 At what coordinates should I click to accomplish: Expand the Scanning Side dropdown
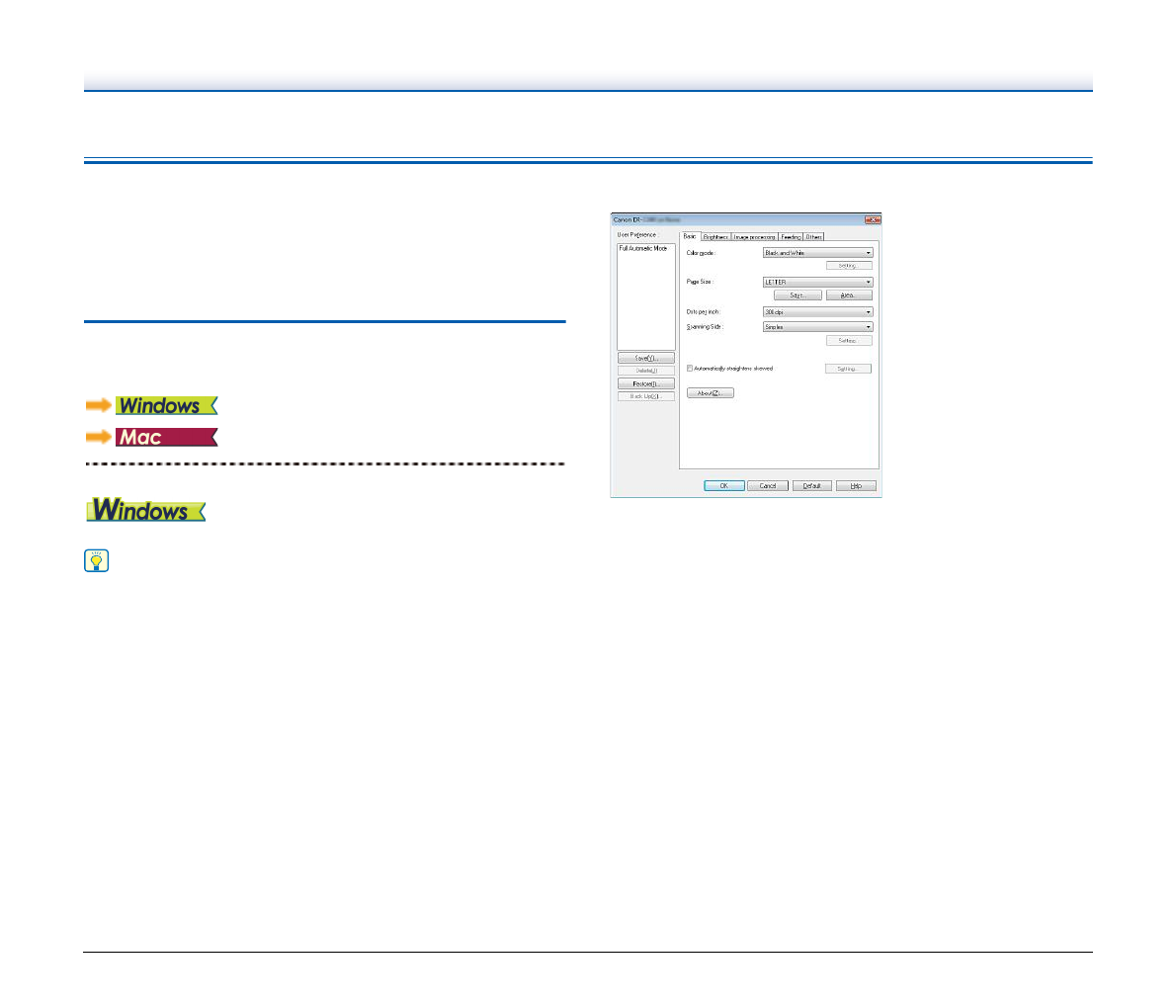[817, 327]
